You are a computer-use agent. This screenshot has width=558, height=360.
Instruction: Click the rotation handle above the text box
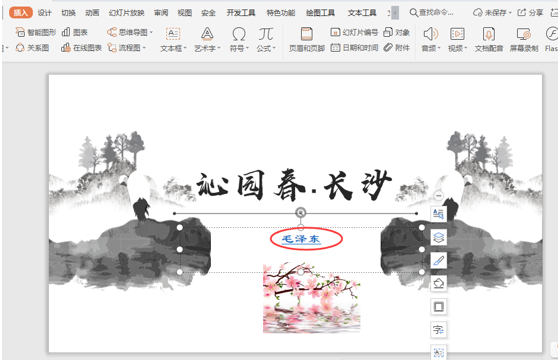[x=301, y=213]
